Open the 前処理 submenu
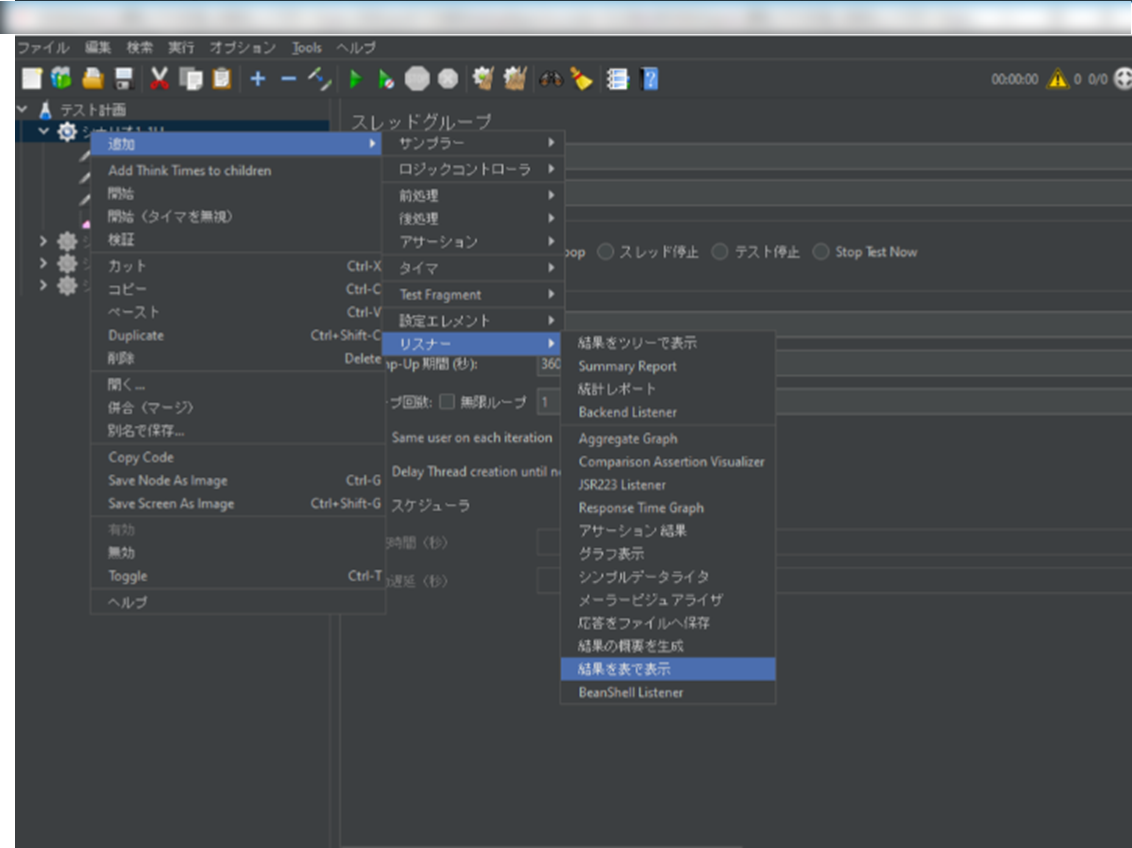 (x=473, y=196)
